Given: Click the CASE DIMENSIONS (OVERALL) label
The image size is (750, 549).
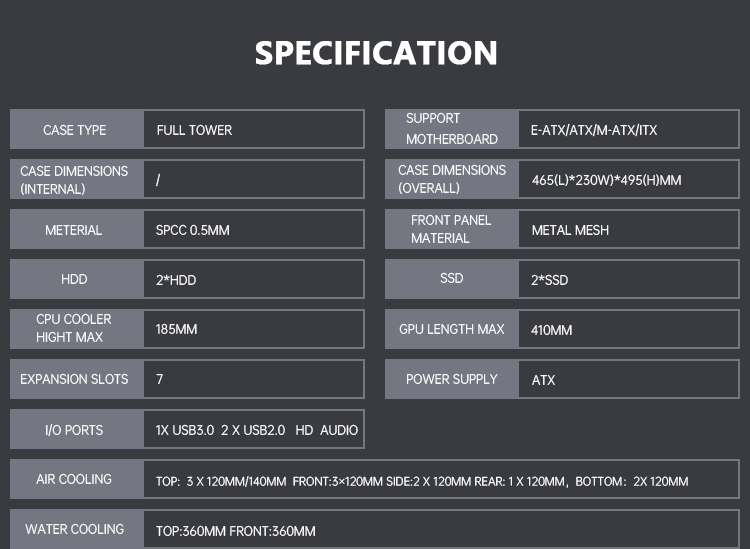Looking at the screenshot, I should pyautogui.click(x=451, y=179).
